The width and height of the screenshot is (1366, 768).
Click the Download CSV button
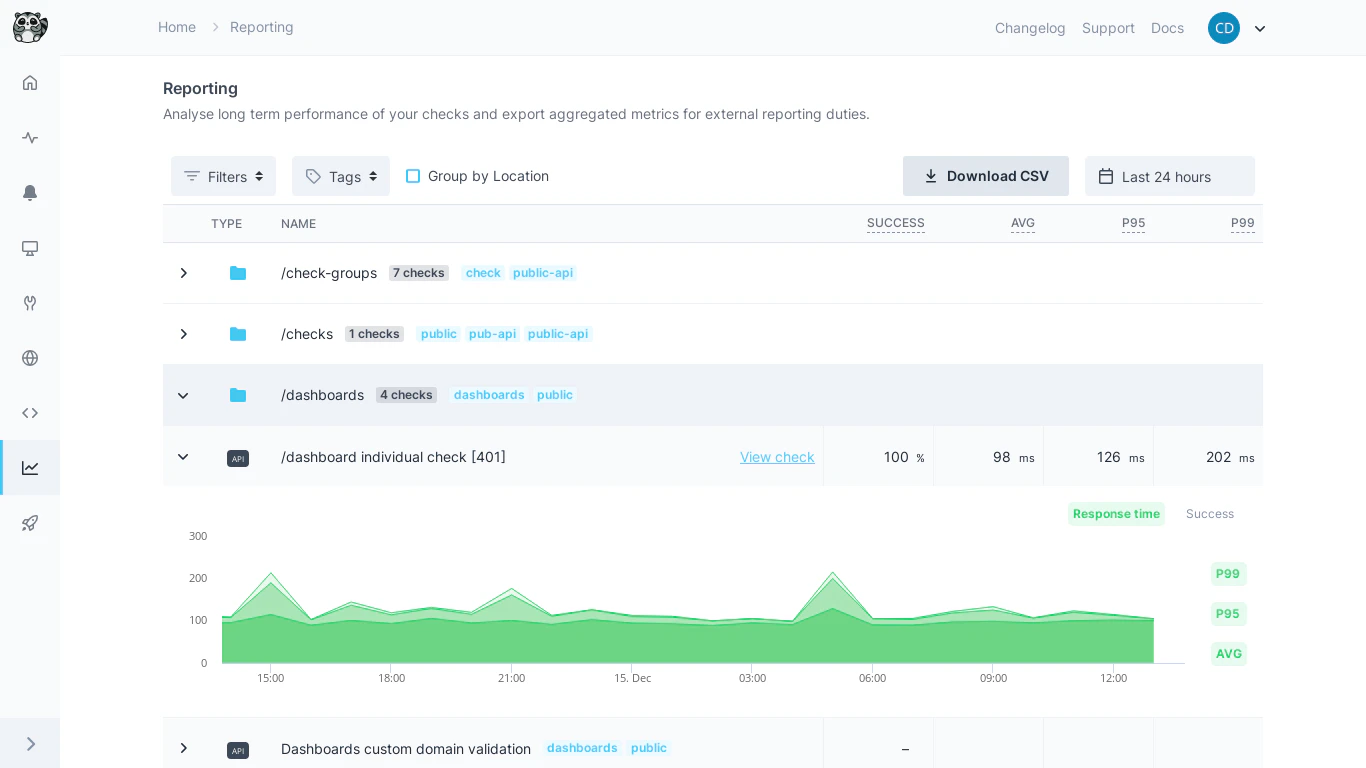point(986,176)
